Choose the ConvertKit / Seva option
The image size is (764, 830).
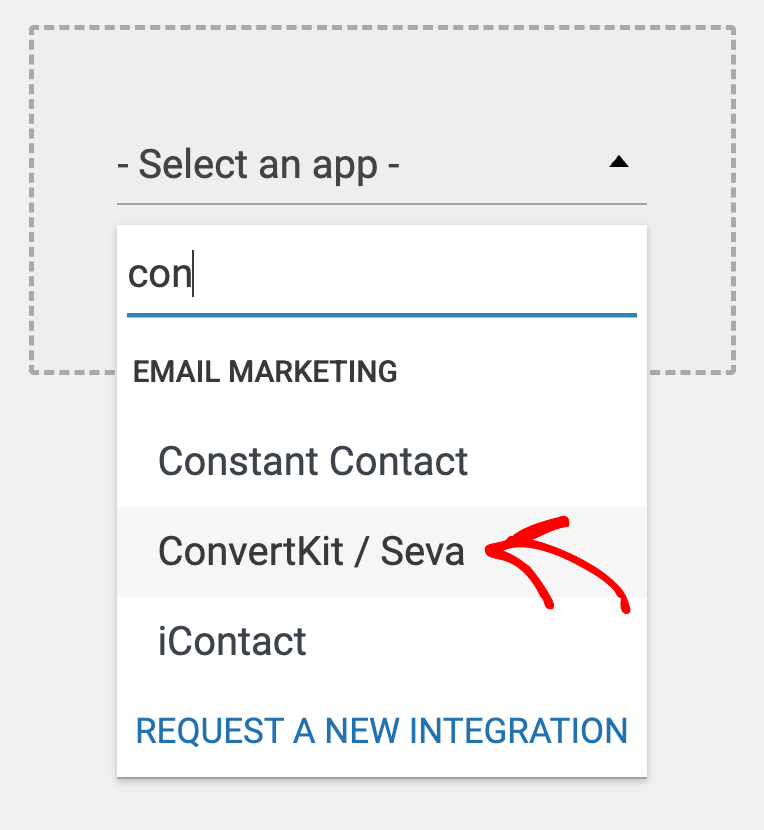tap(311, 551)
